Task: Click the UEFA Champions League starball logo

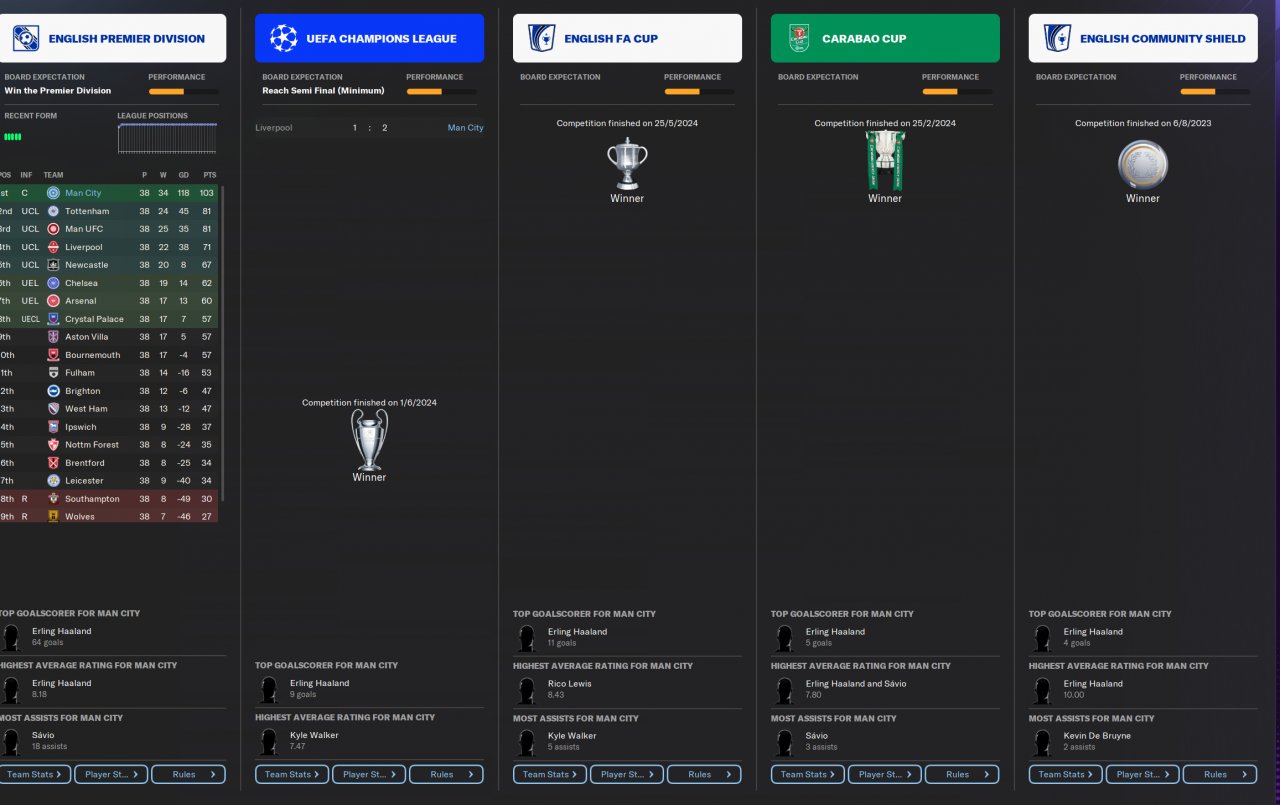Action: pos(283,39)
